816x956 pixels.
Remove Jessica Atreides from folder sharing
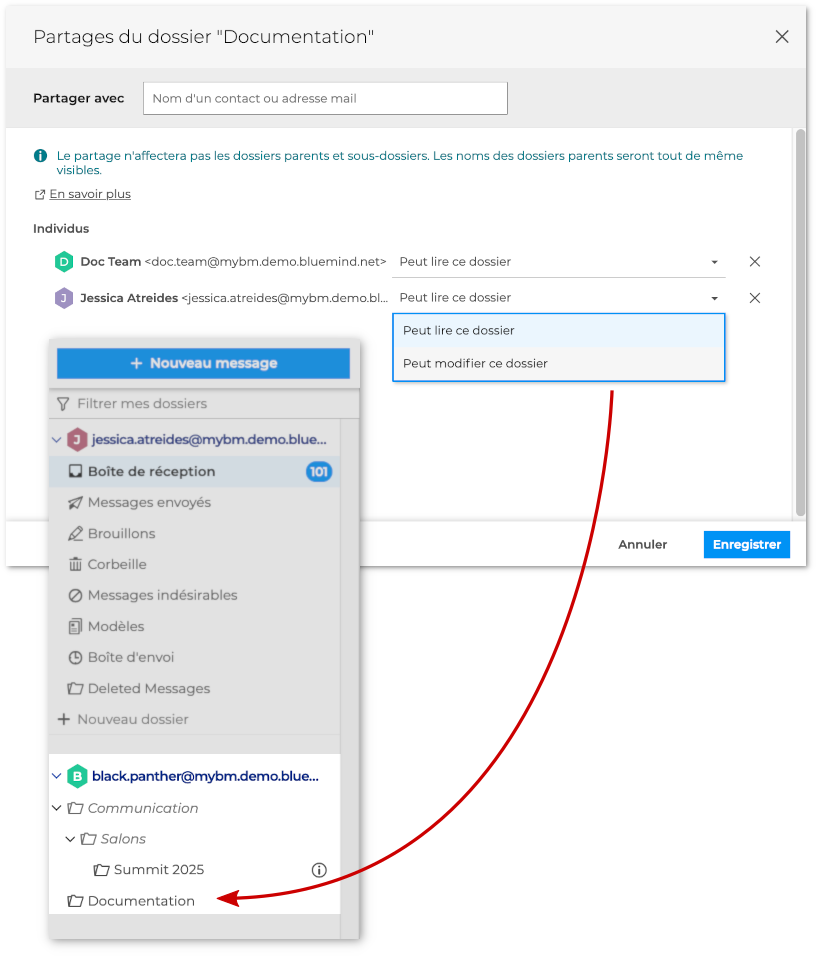(x=755, y=298)
